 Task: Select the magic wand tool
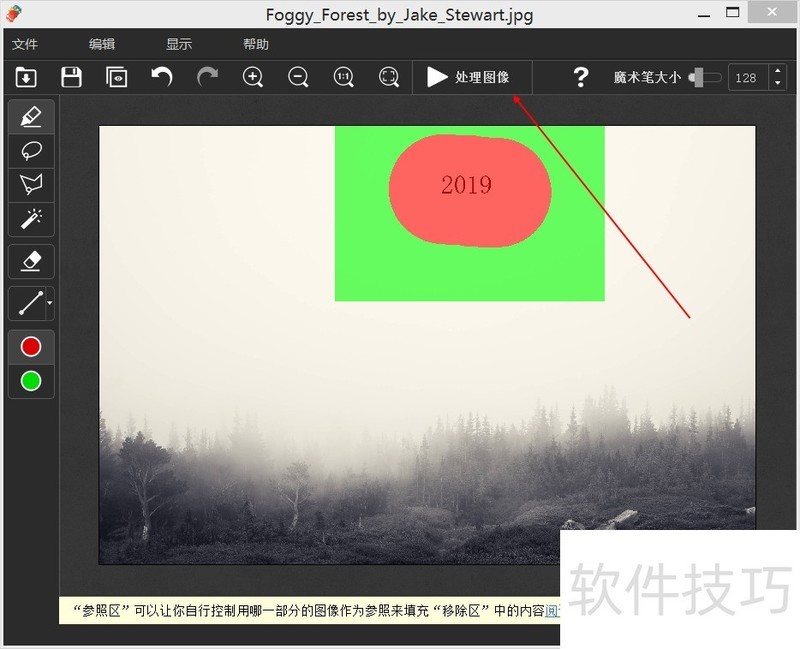[30, 219]
